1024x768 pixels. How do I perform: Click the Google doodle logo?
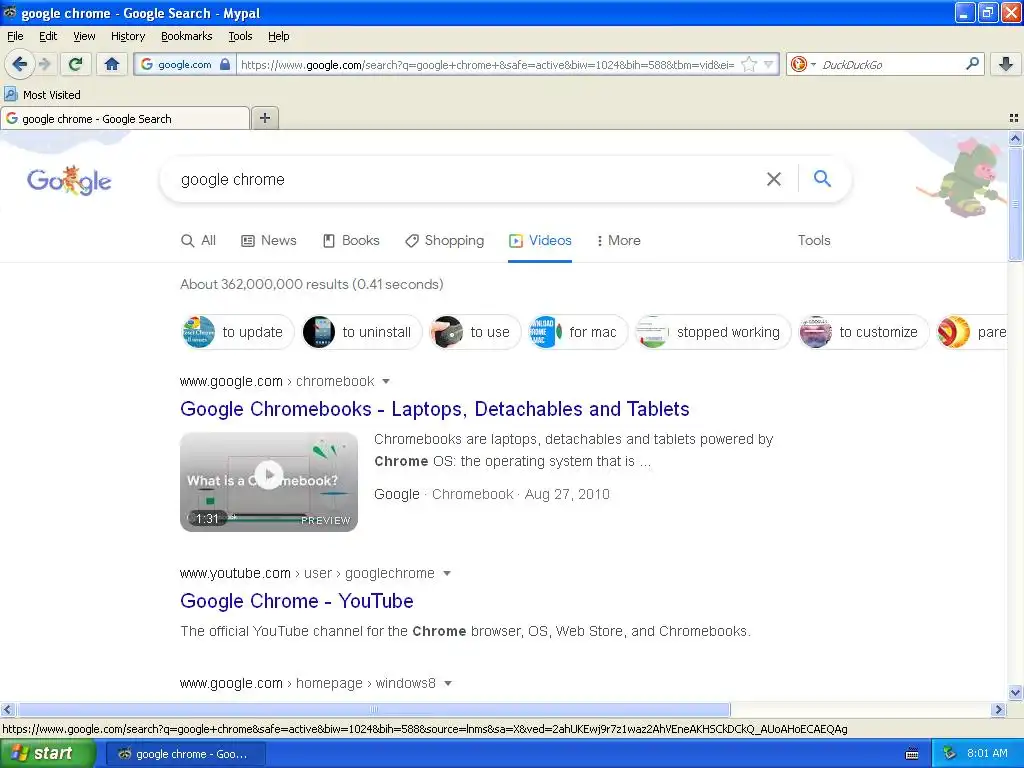[x=69, y=180]
